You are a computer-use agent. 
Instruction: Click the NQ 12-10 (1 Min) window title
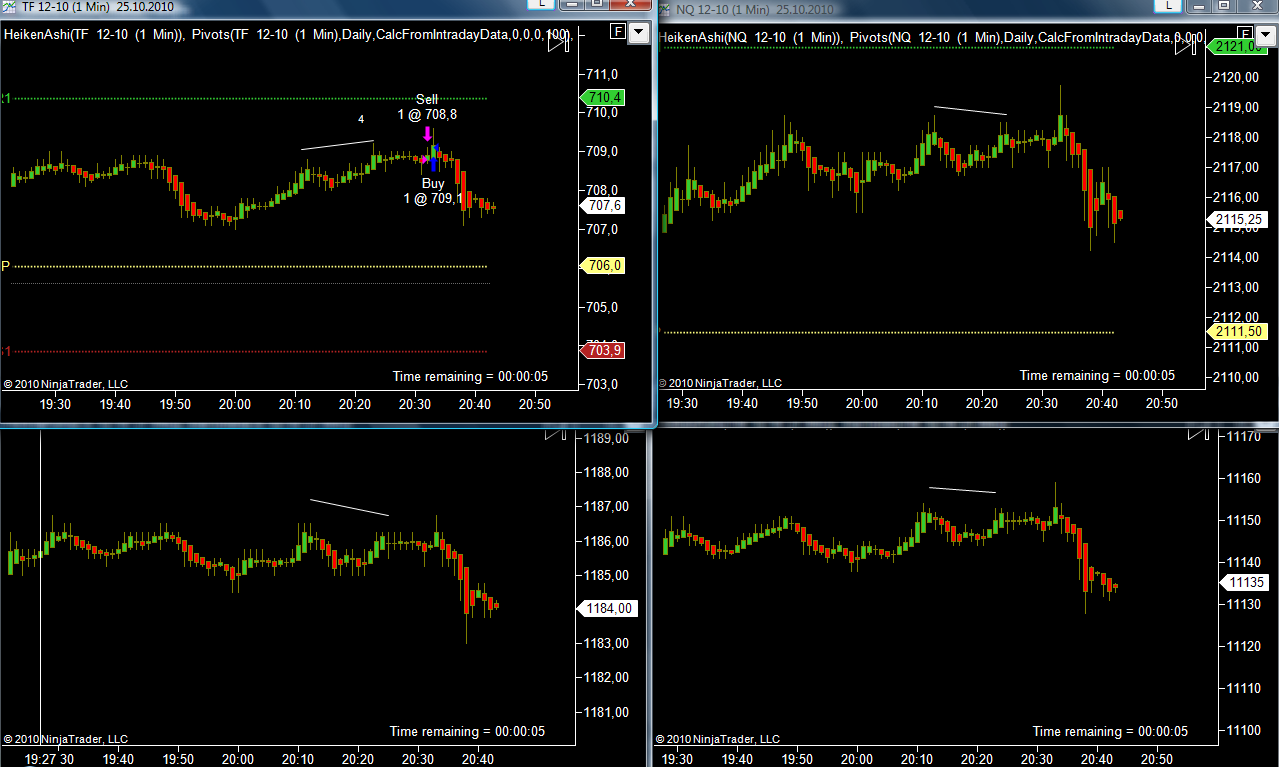tap(754, 8)
